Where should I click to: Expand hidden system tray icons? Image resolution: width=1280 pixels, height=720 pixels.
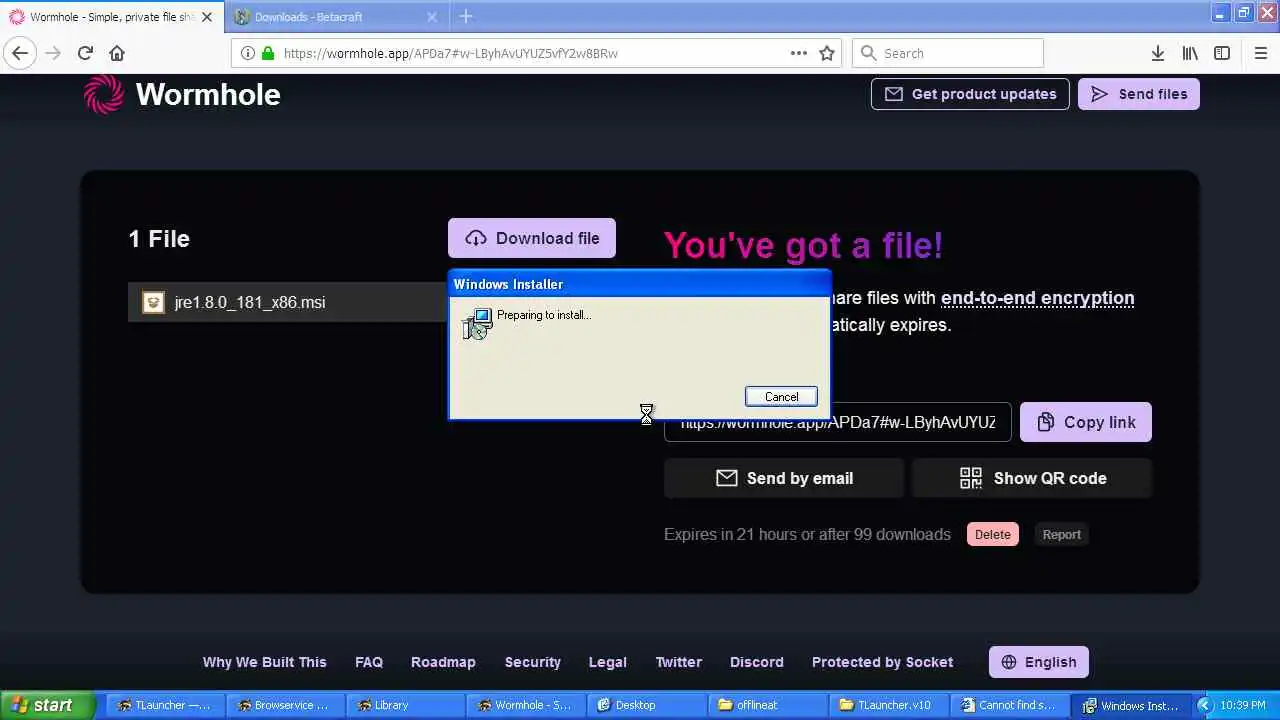pyautogui.click(x=1204, y=705)
